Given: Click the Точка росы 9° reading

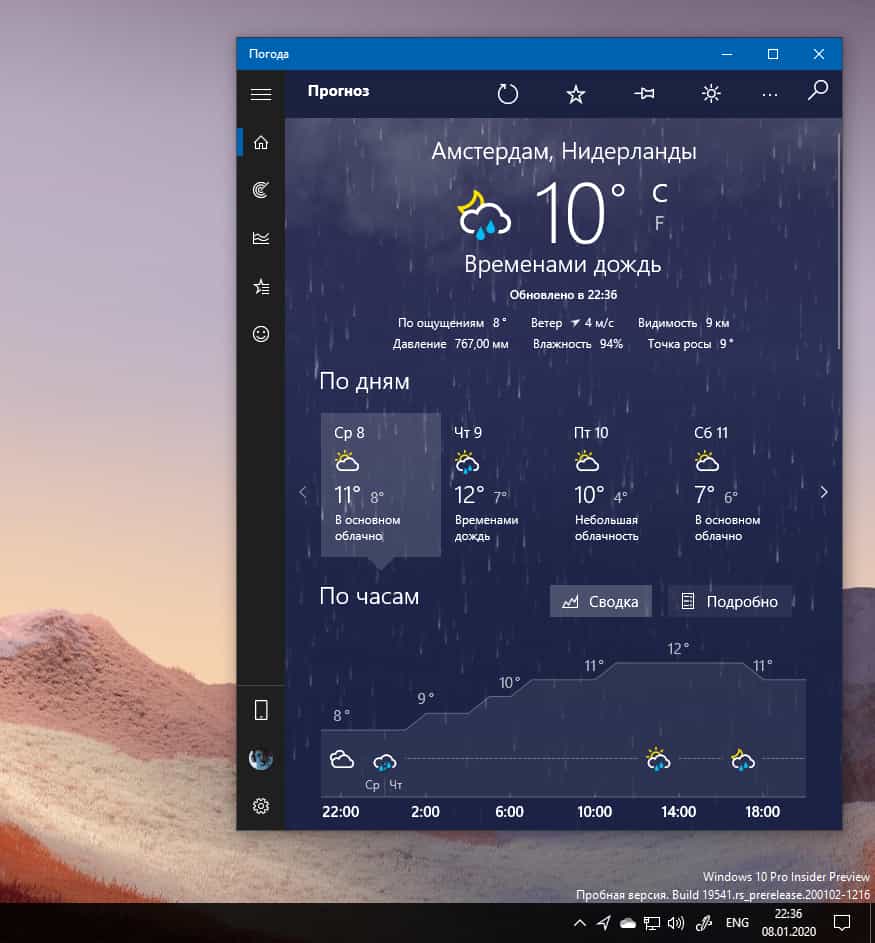Looking at the screenshot, I should [x=690, y=344].
